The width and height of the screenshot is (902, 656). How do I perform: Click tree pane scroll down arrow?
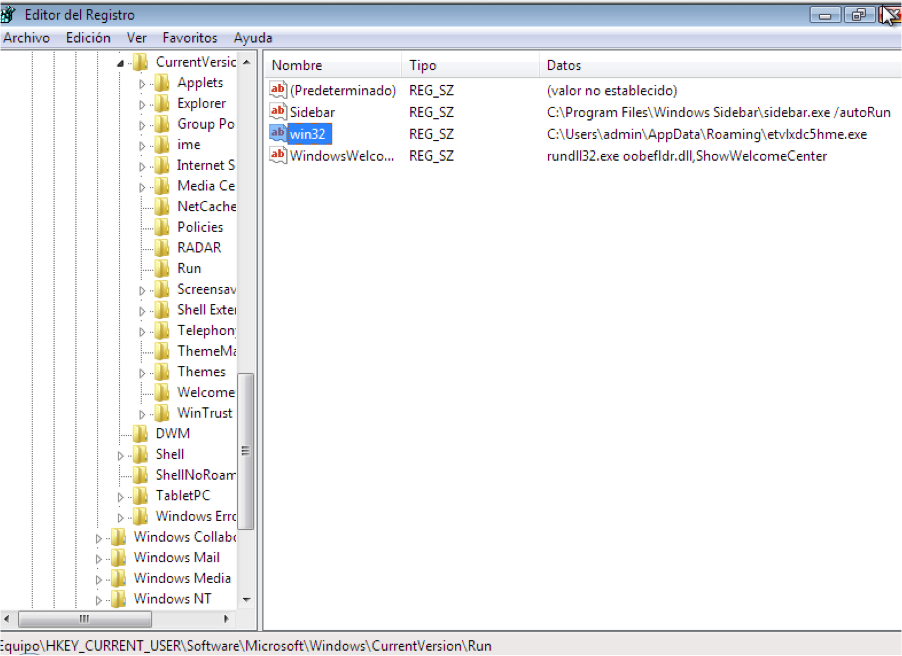[x=246, y=600]
